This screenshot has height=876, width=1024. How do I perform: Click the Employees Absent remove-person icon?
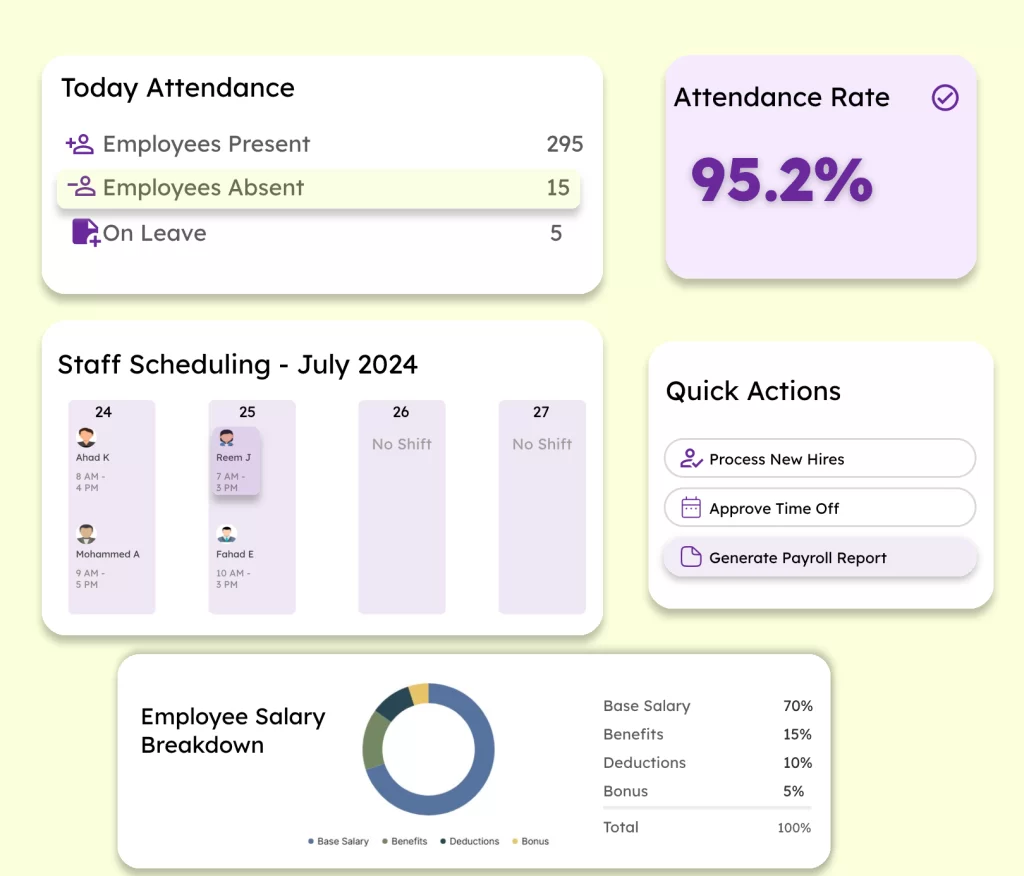[x=82, y=187]
